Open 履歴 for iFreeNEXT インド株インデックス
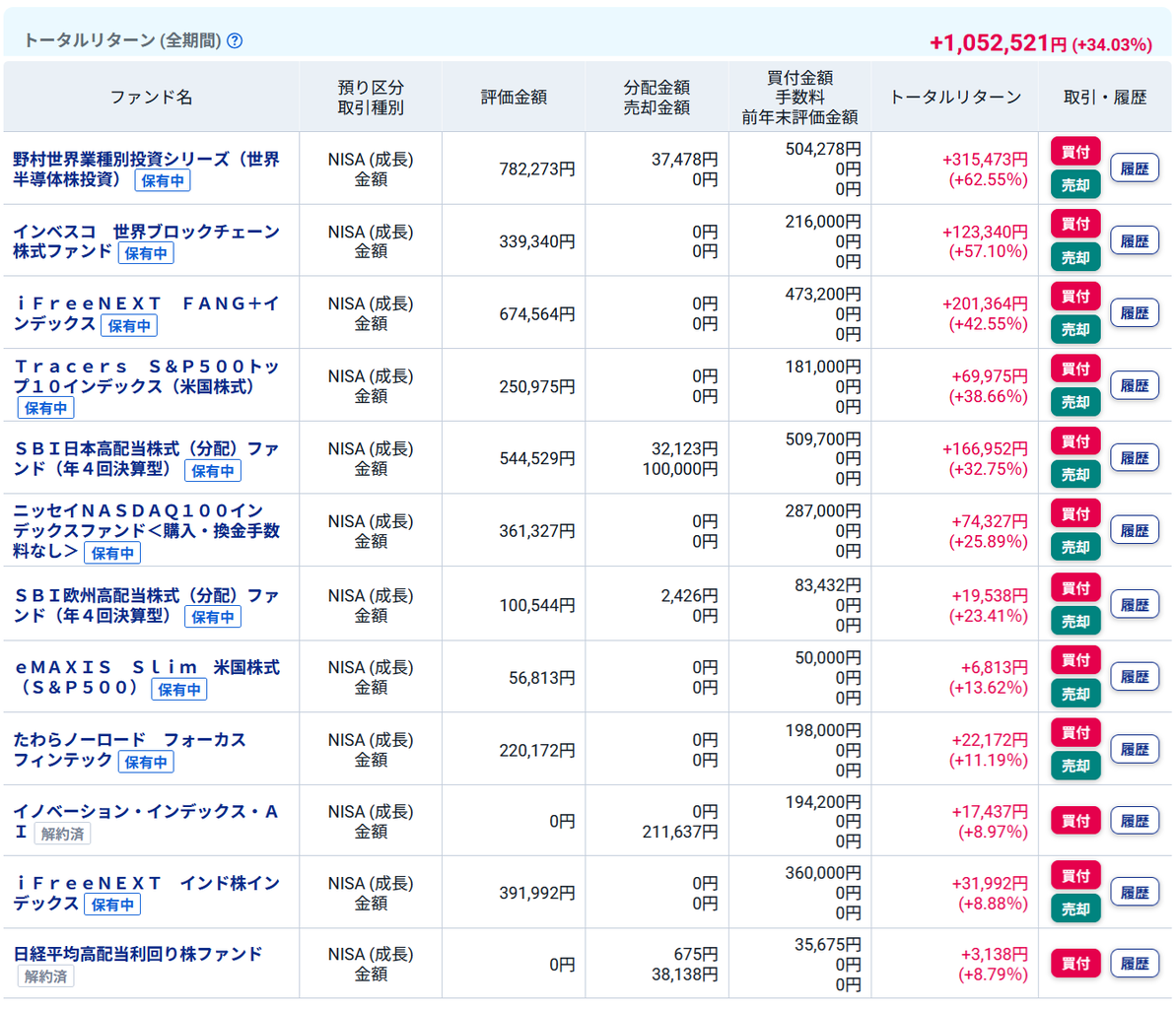This screenshot has width=1176, height=1009. click(x=1134, y=892)
